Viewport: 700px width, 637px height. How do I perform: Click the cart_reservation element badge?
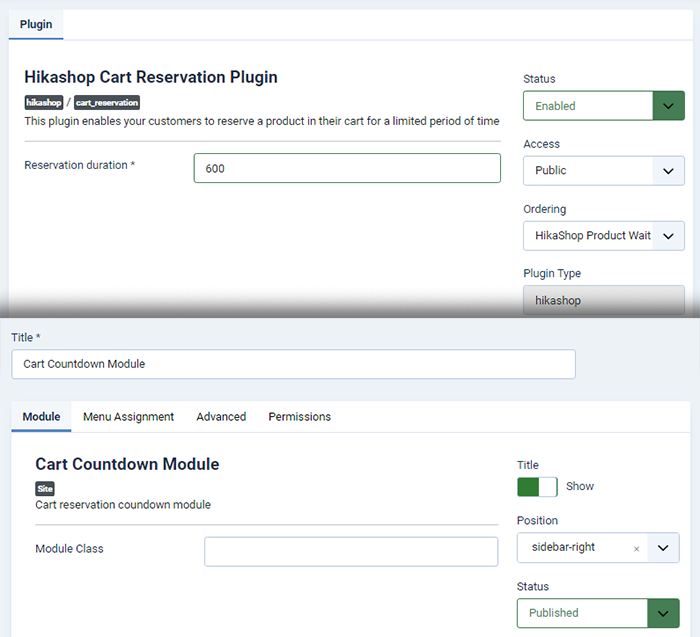click(x=107, y=102)
